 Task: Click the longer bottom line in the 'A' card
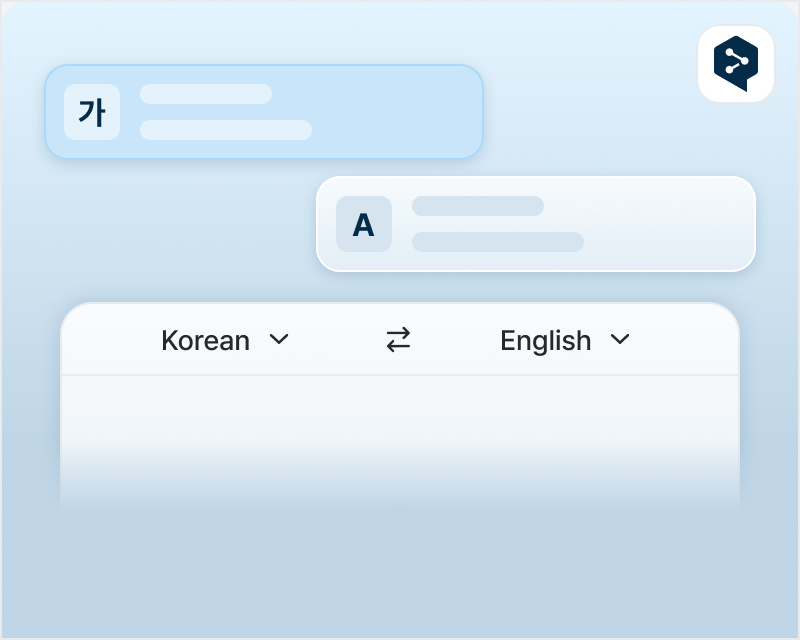tap(498, 242)
